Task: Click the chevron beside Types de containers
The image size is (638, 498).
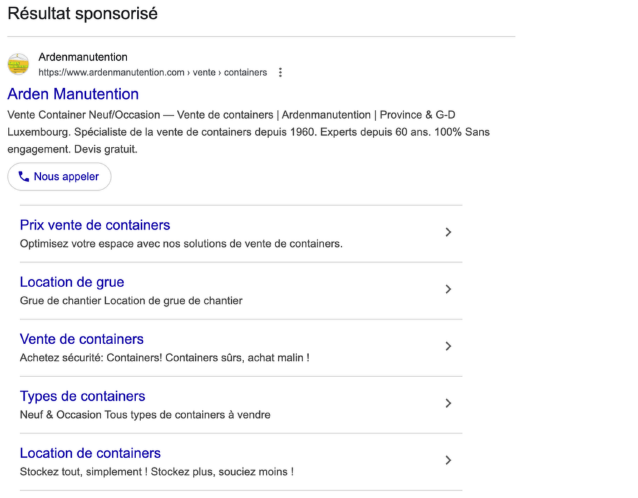Action: (448, 403)
